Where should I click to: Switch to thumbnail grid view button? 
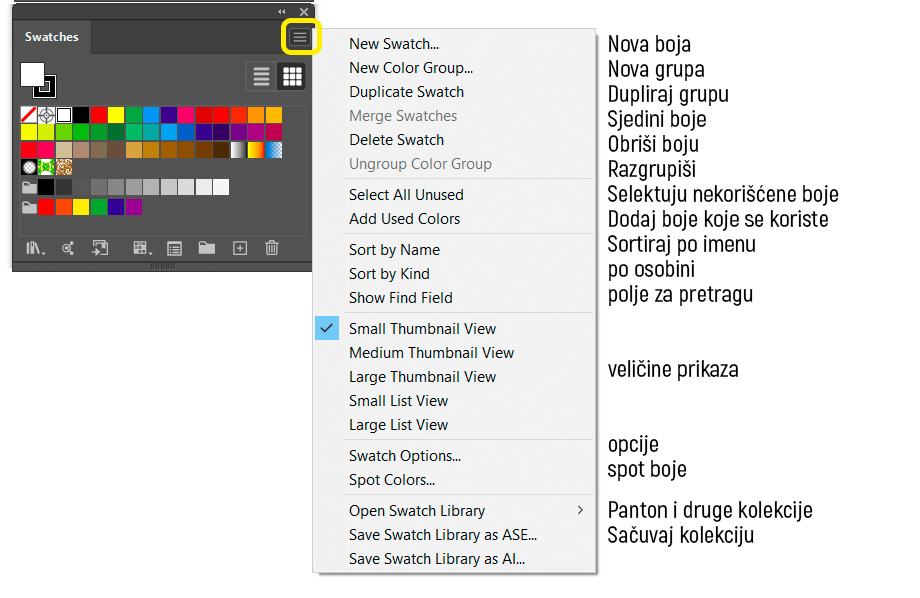[x=292, y=76]
